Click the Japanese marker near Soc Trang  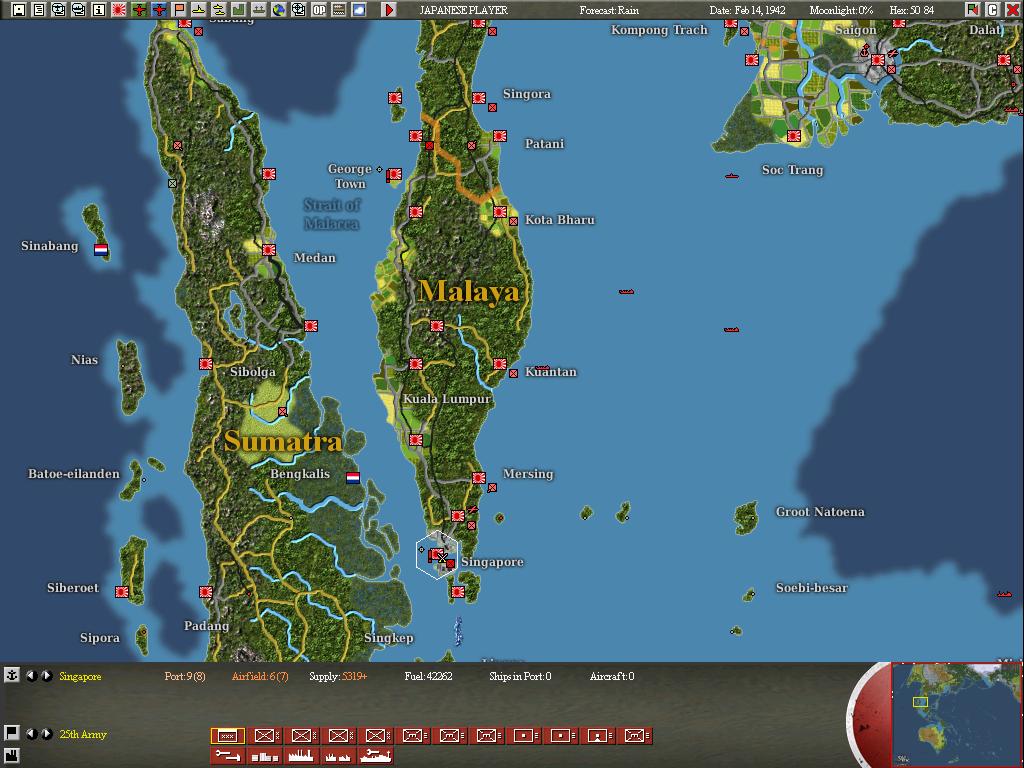794,136
